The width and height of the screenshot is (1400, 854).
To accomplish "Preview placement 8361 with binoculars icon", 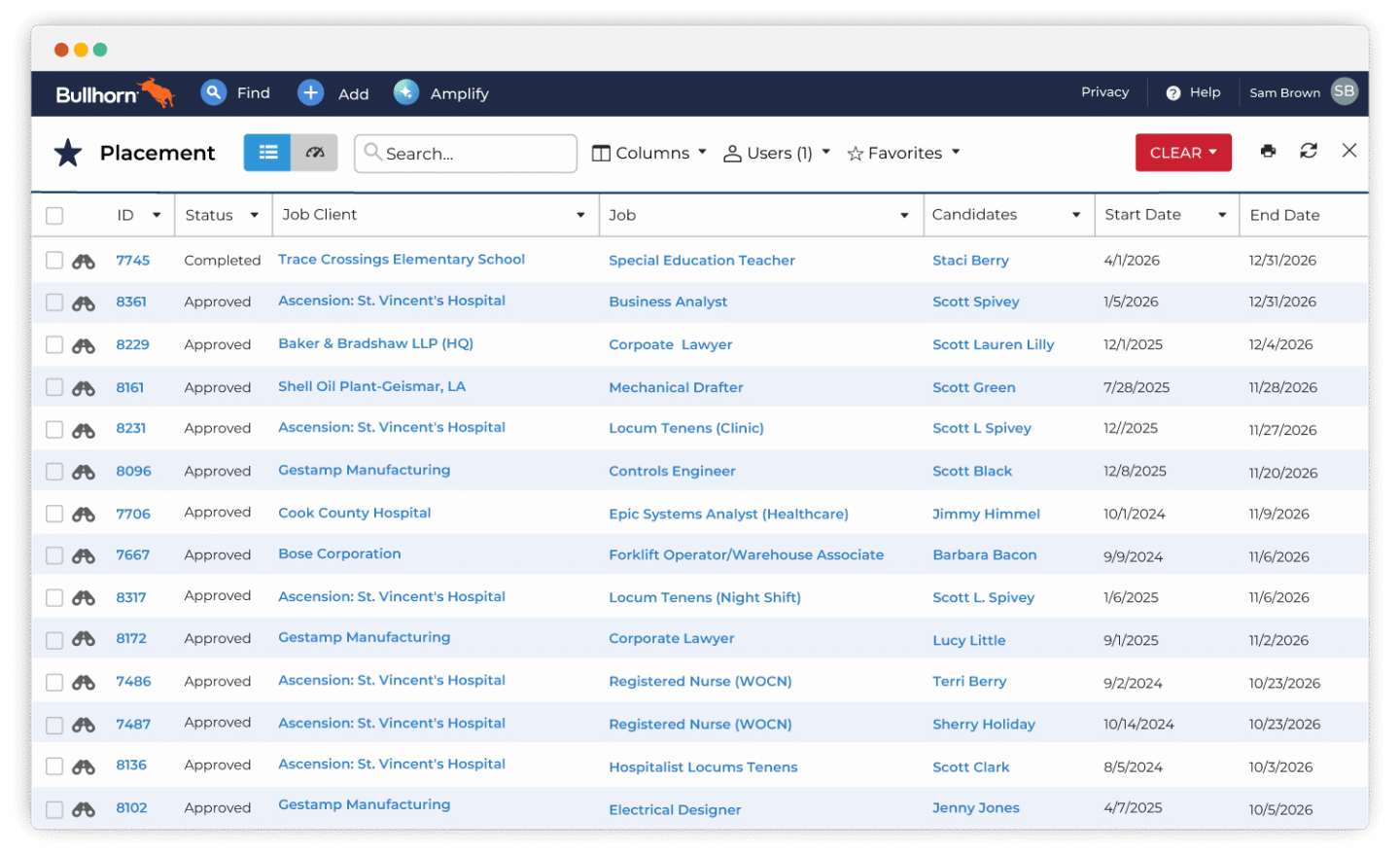I will pos(84,302).
